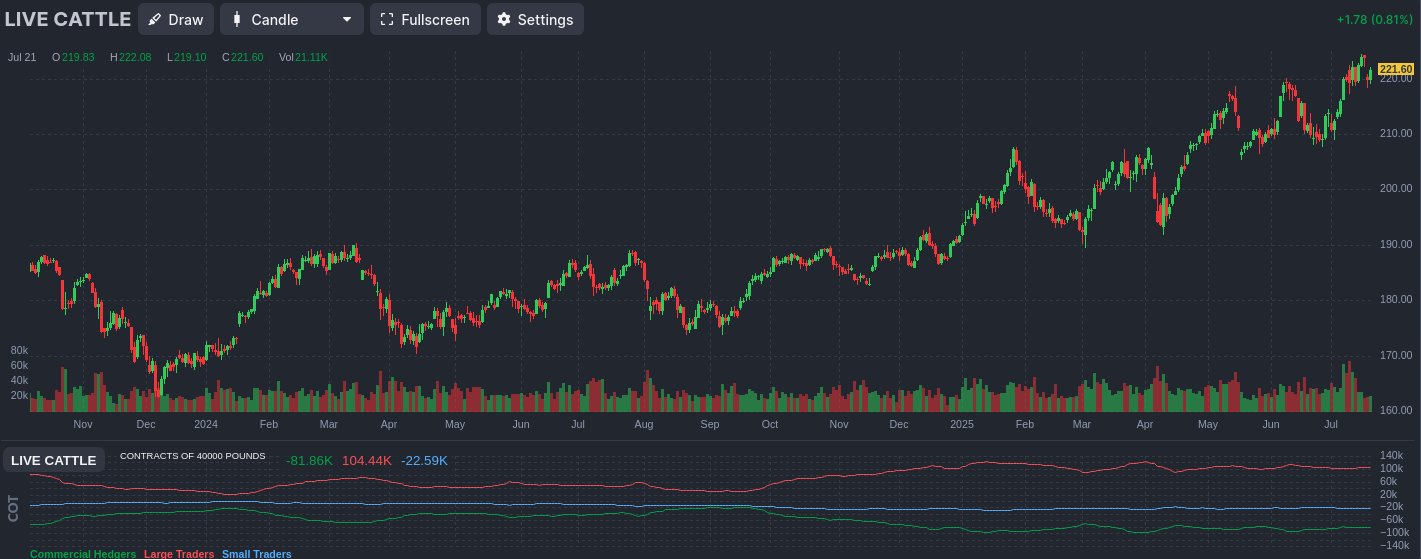Click the 104.44K large traders value
The width and height of the screenshot is (1421, 559).
[367, 460]
